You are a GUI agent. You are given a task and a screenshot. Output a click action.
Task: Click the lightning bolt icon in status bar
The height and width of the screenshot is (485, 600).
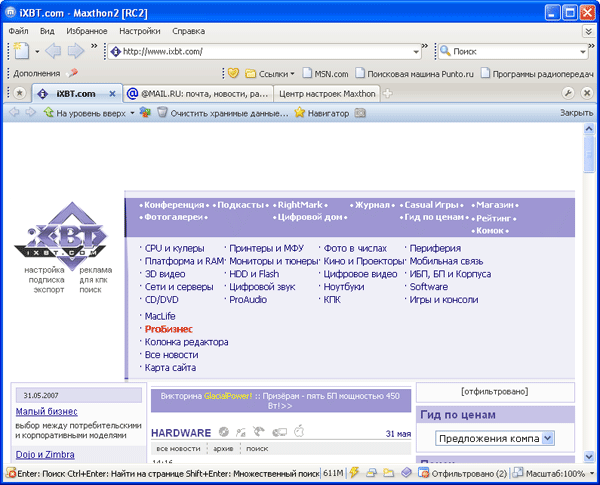click(x=354, y=473)
